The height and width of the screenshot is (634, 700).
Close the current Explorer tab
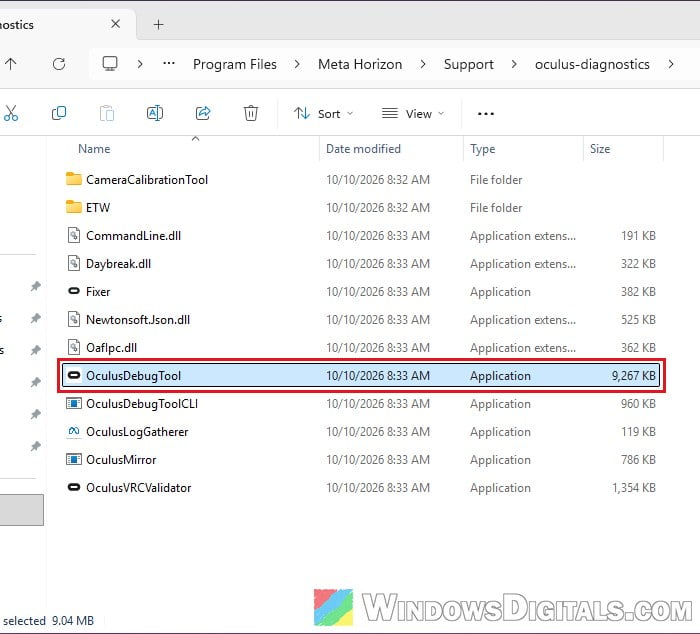point(115,24)
